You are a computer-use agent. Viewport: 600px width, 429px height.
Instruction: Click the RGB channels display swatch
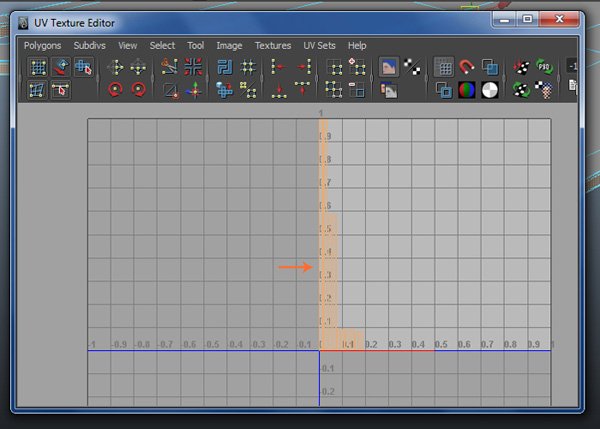(467, 90)
